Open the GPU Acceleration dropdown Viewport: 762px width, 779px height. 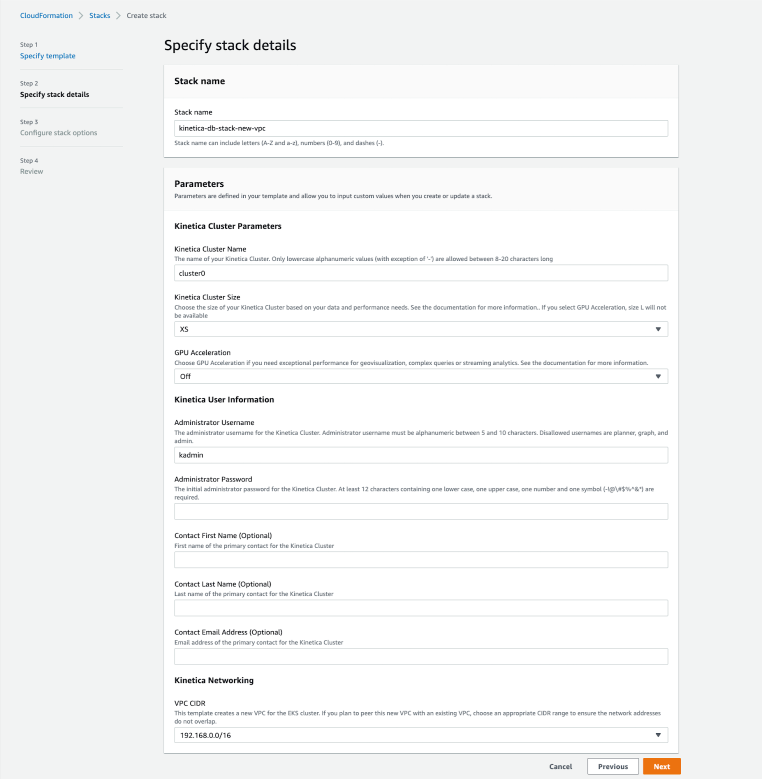tap(421, 376)
